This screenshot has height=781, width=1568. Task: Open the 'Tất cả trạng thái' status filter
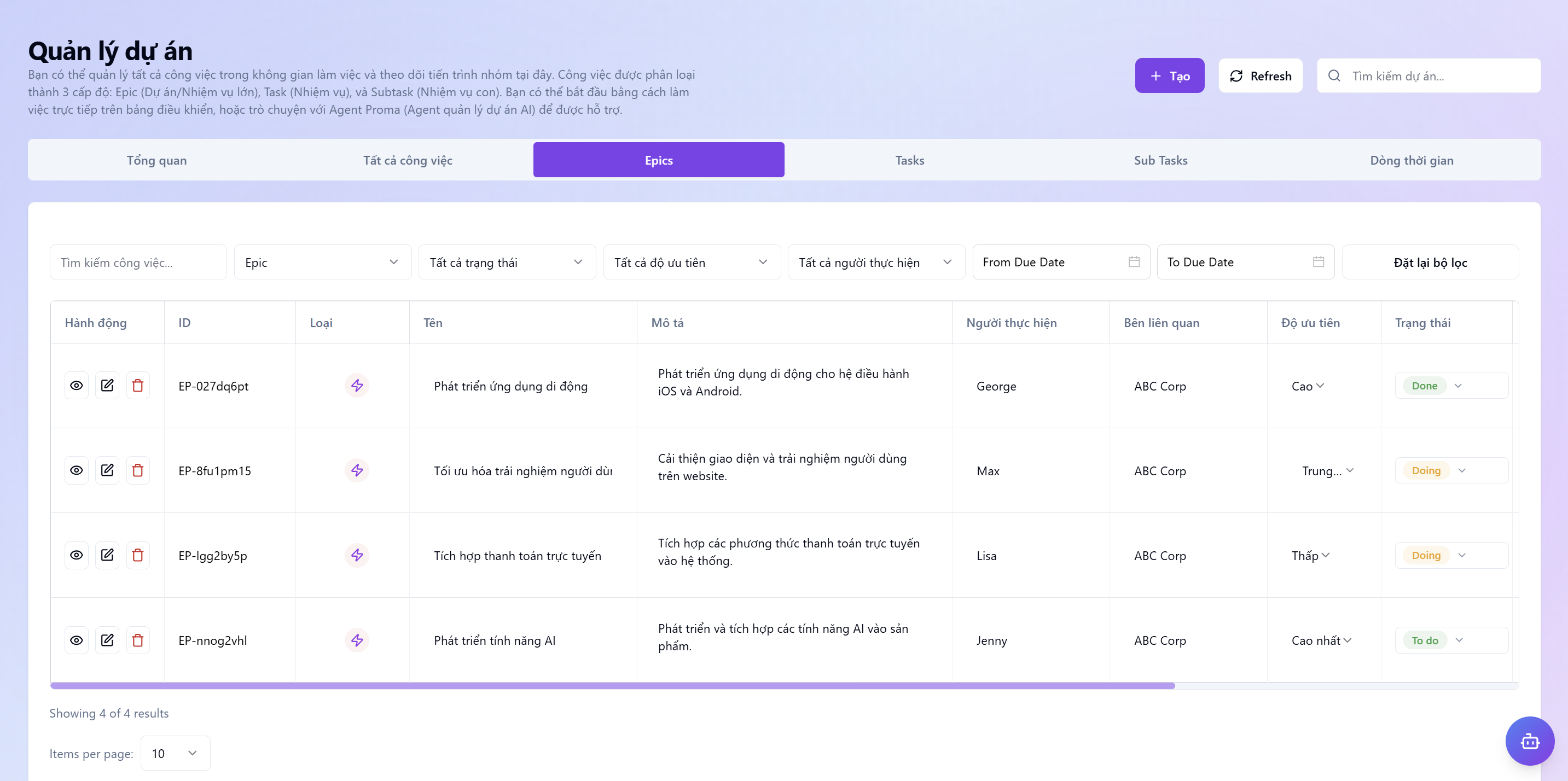(x=507, y=262)
